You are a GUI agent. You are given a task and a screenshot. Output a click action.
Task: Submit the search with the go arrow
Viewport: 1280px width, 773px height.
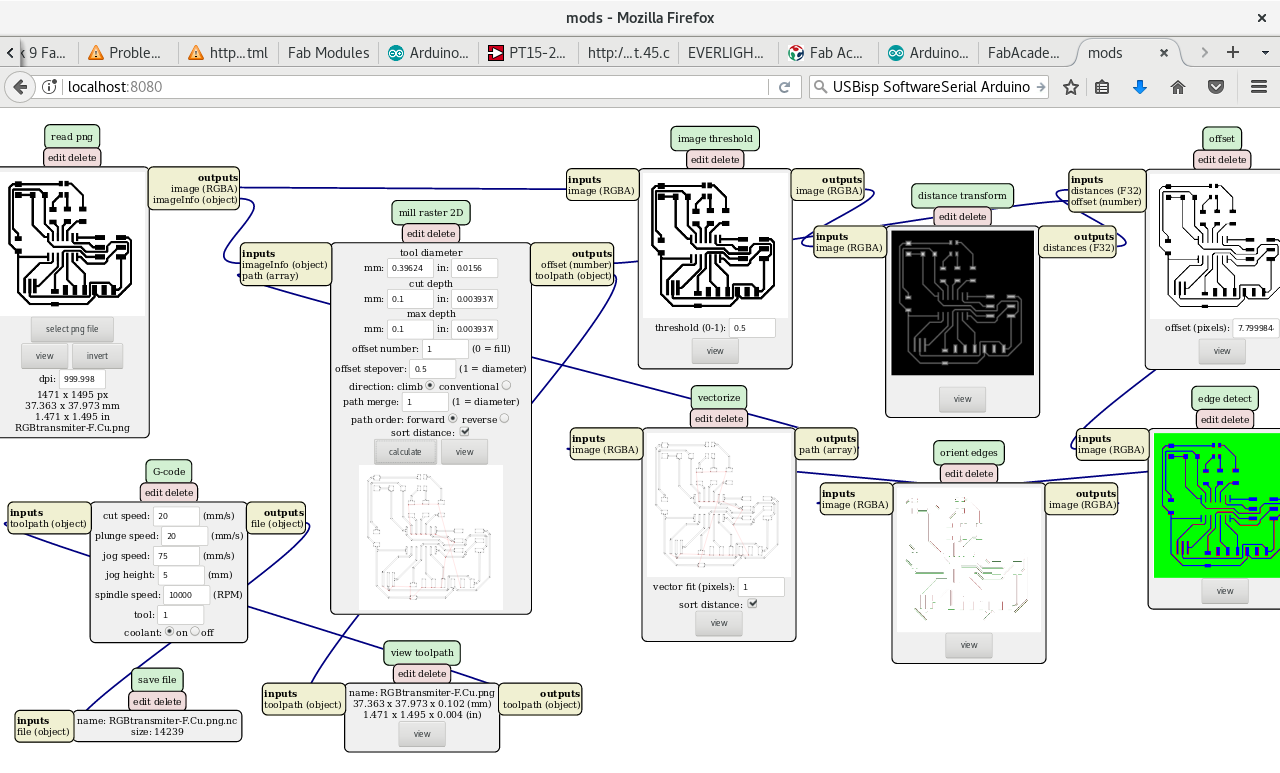coord(1041,87)
